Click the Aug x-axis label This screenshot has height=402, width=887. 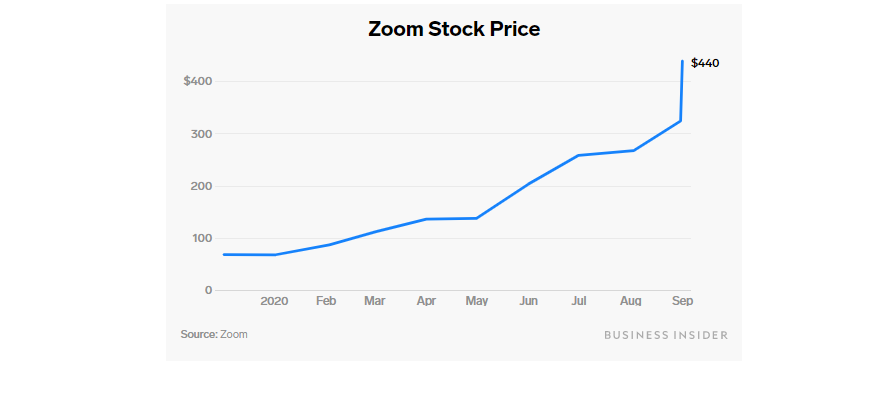630,301
